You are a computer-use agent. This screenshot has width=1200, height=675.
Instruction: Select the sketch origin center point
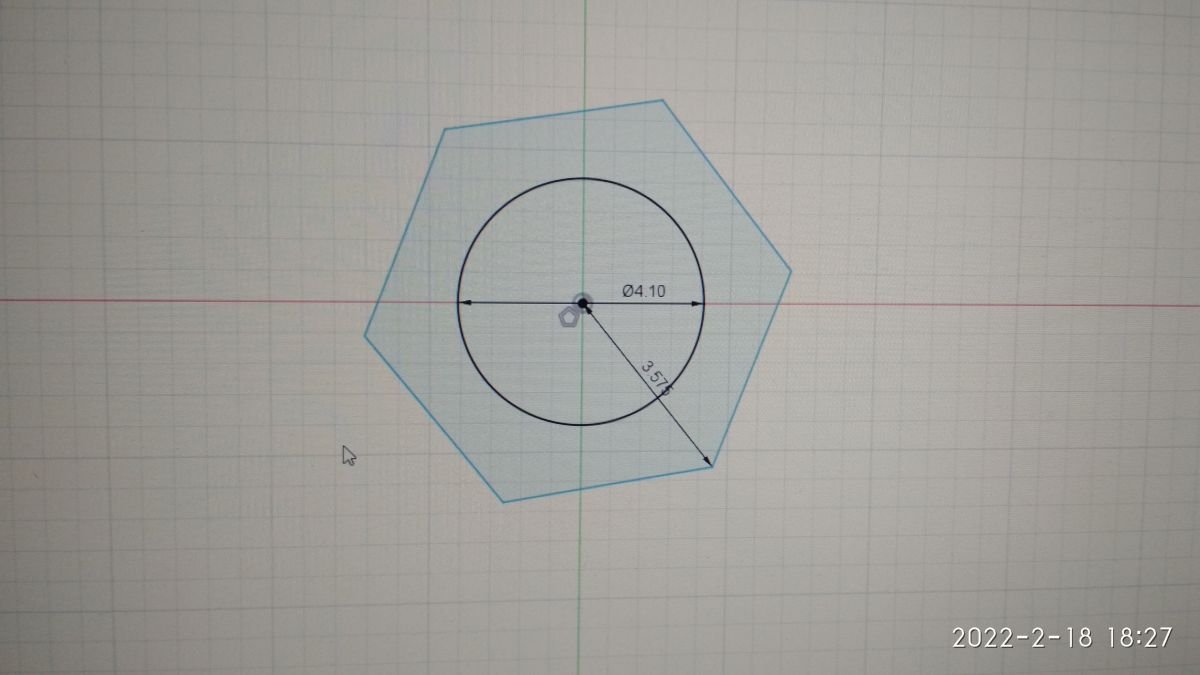pyautogui.click(x=583, y=302)
